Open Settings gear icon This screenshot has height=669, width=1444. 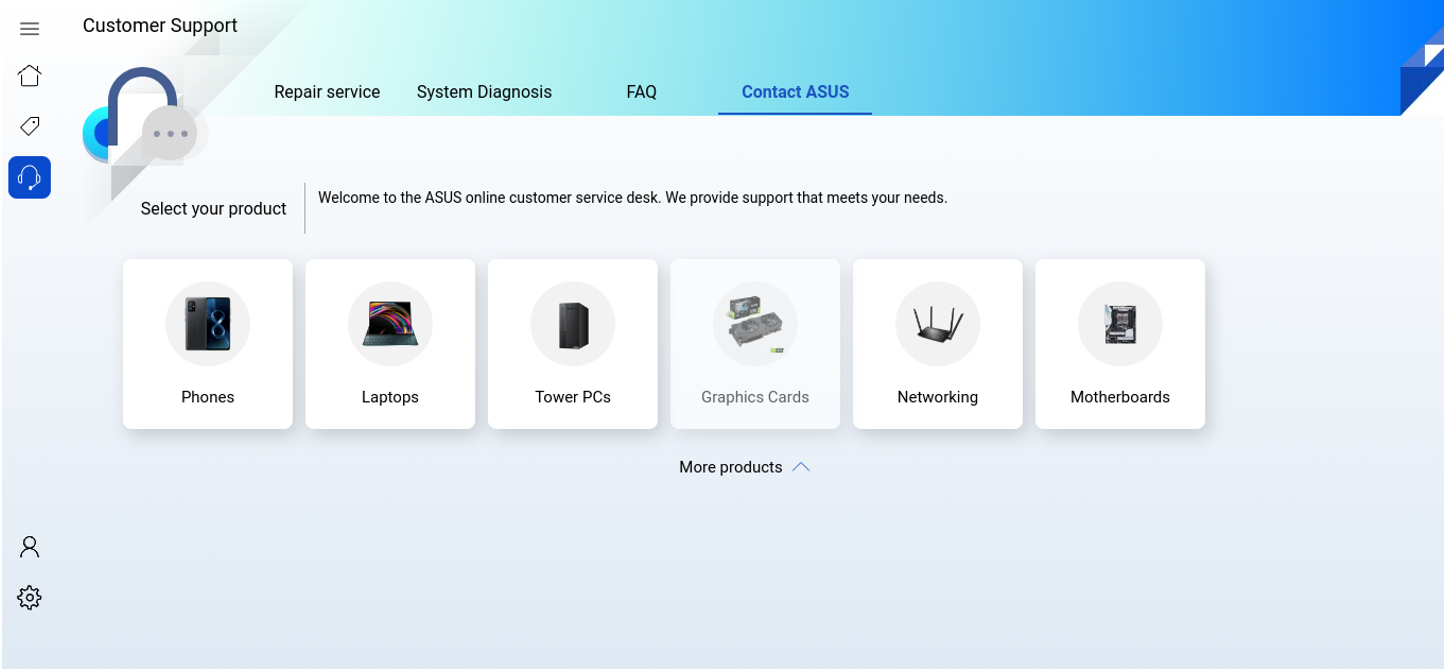29,598
